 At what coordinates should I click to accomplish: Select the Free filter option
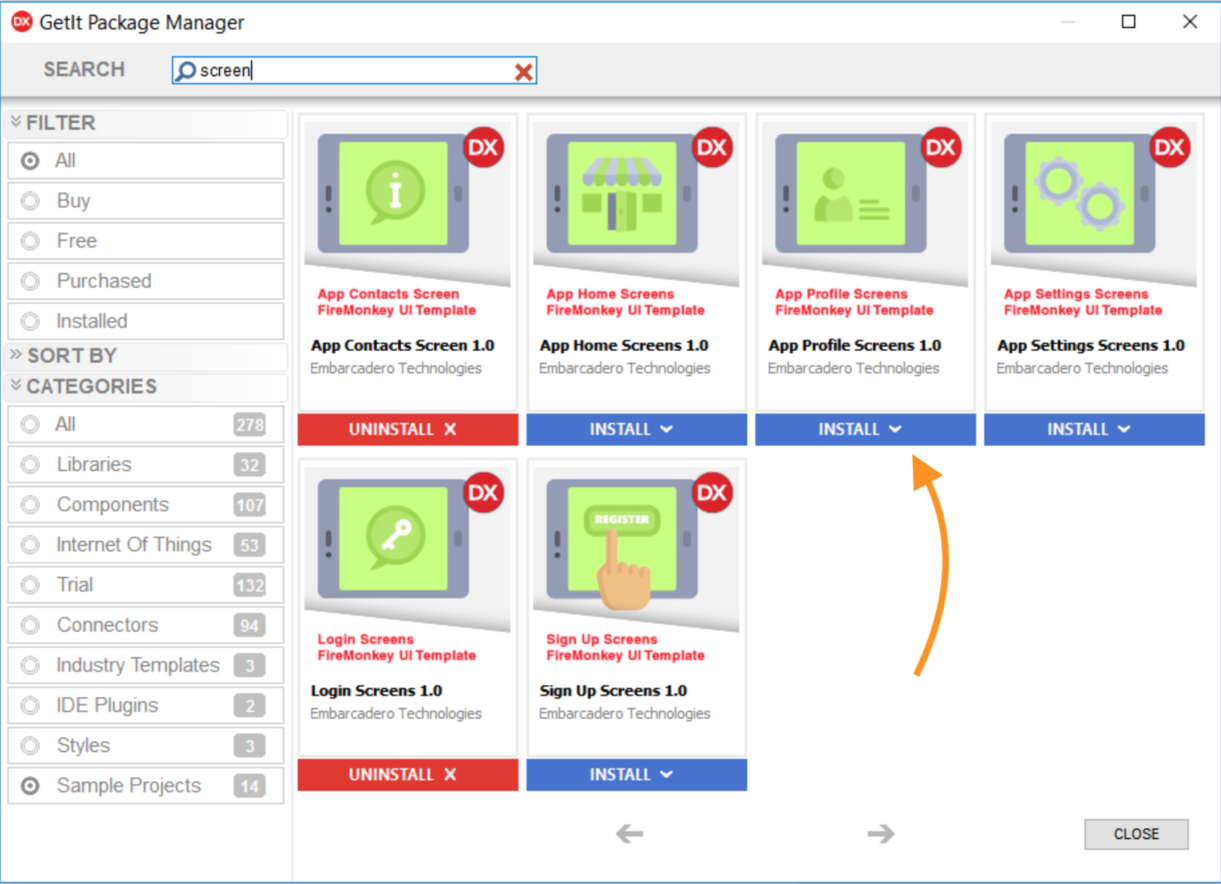pyautogui.click(x=146, y=241)
